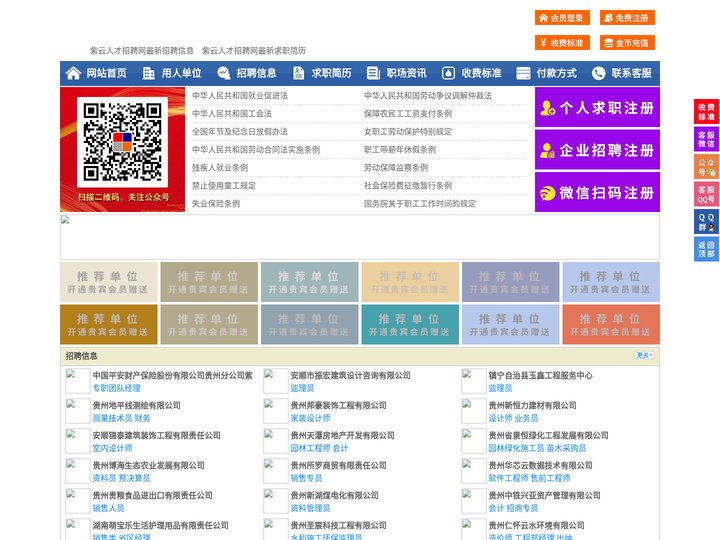Open link 失业保险条例
This screenshot has width=720, height=540.
216,203
